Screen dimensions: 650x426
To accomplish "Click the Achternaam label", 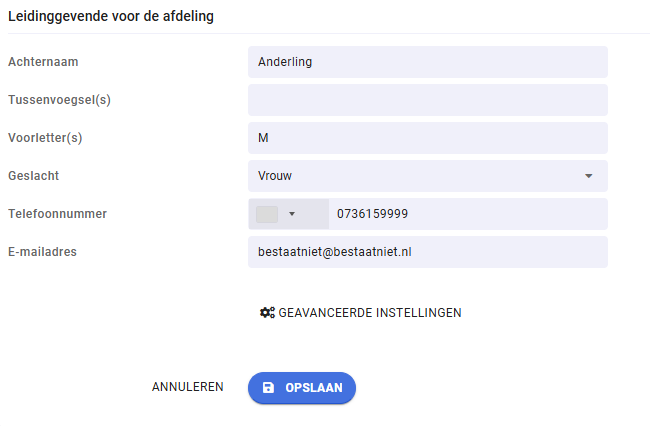I will tap(43, 62).
